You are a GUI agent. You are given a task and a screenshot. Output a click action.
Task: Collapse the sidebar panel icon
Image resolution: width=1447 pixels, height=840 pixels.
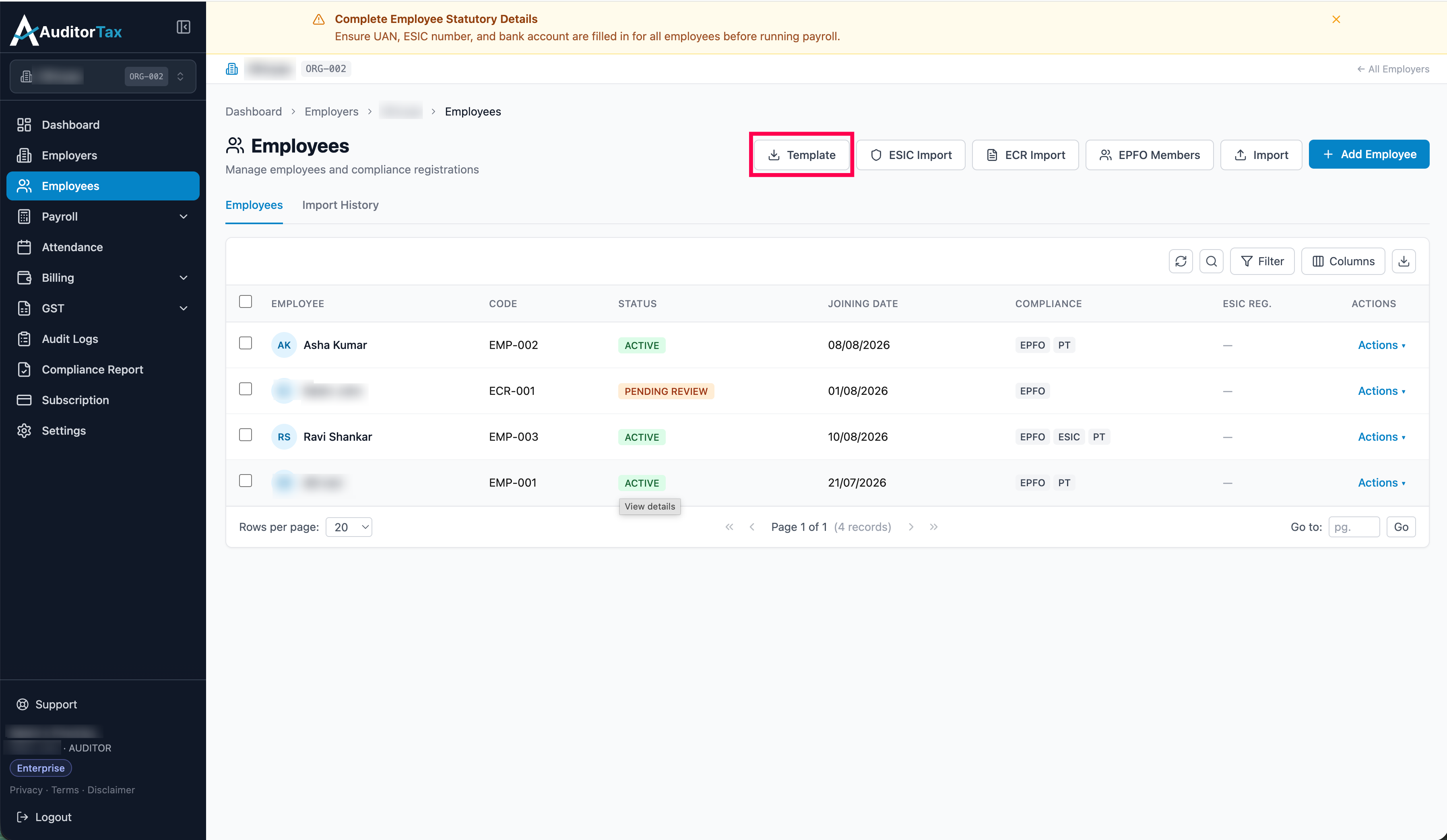click(x=183, y=27)
